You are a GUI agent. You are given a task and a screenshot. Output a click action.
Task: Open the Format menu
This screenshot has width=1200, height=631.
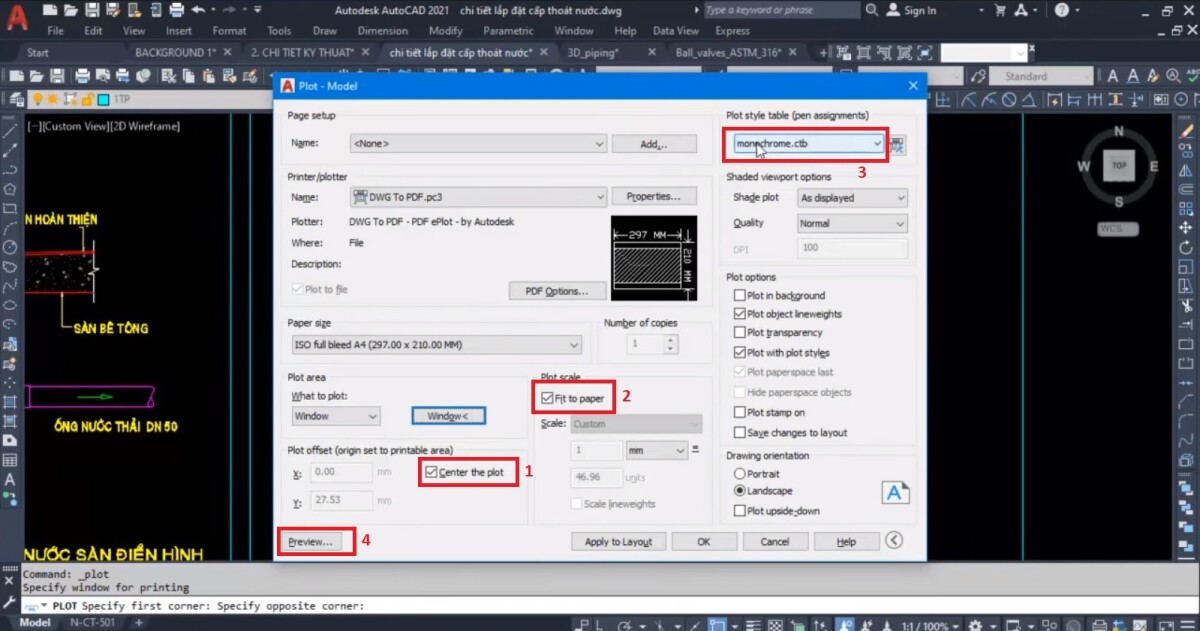229,30
